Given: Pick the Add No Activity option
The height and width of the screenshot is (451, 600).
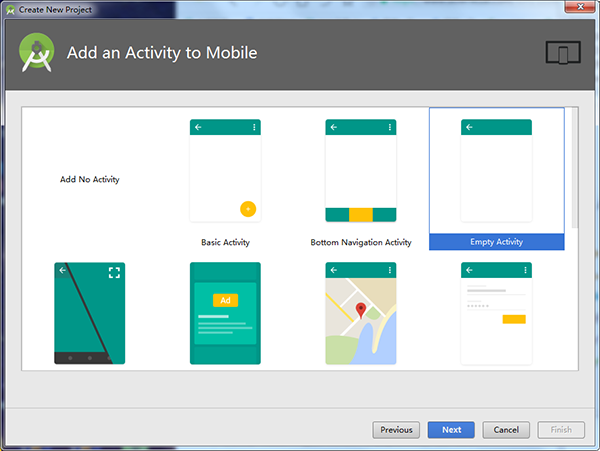Looking at the screenshot, I should coord(89,180).
